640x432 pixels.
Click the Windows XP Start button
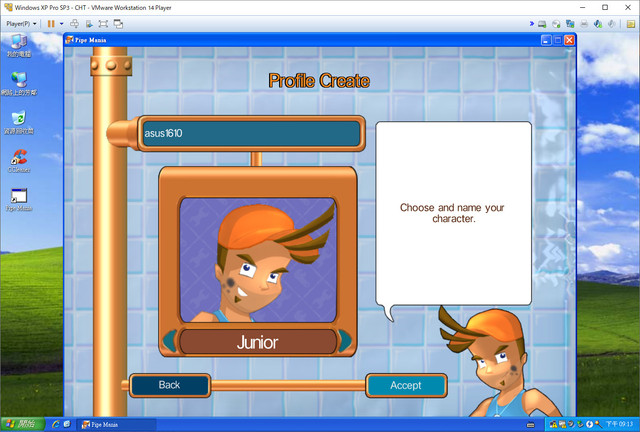(22, 425)
